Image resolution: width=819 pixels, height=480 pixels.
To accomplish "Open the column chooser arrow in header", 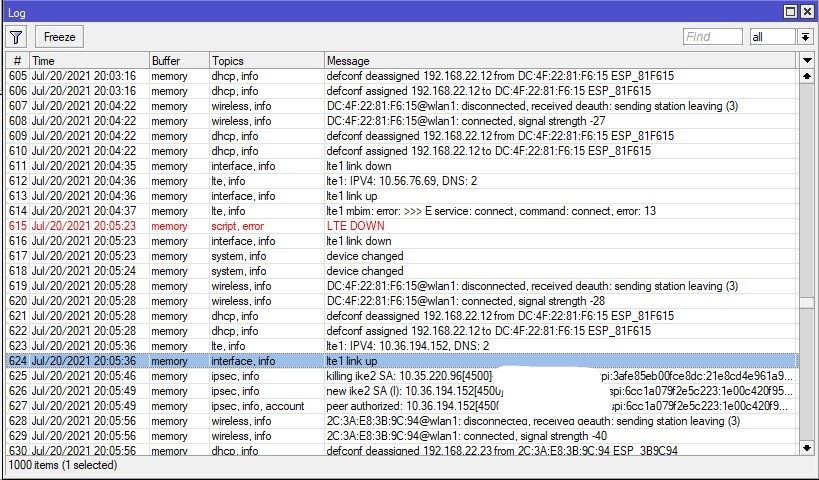I will [x=807, y=61].
